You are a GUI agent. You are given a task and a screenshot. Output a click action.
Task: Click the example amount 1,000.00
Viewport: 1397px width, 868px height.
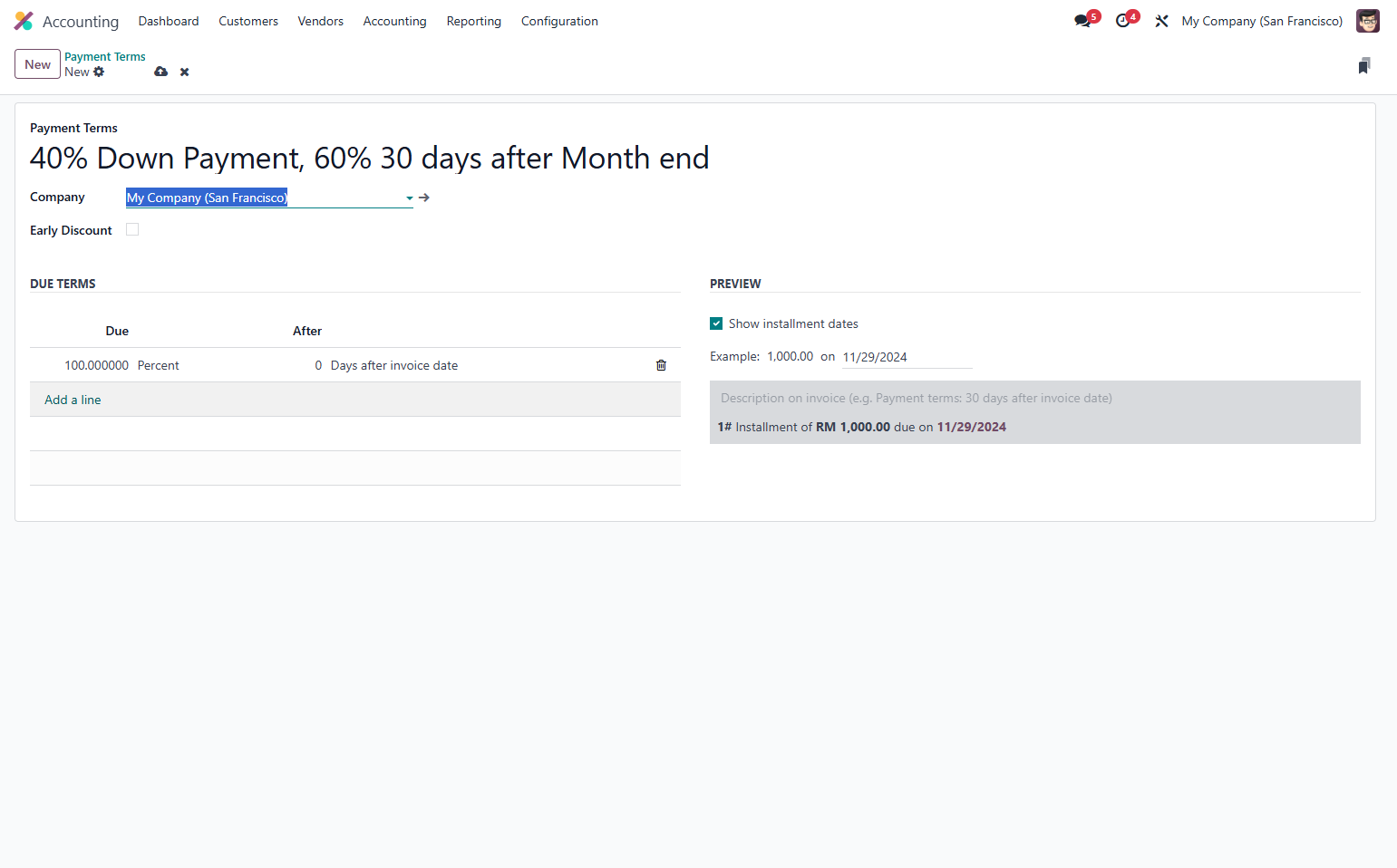(x=790, y=356)
